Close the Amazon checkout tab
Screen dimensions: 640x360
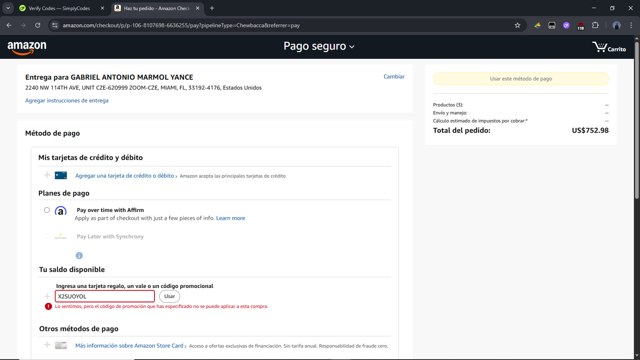point(198,8)
